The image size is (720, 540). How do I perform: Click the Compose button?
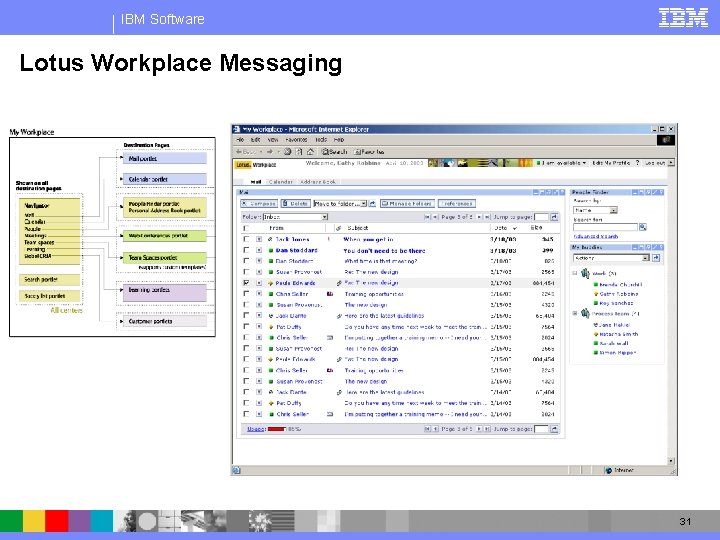pyautogui.click(x=259, y=203)
